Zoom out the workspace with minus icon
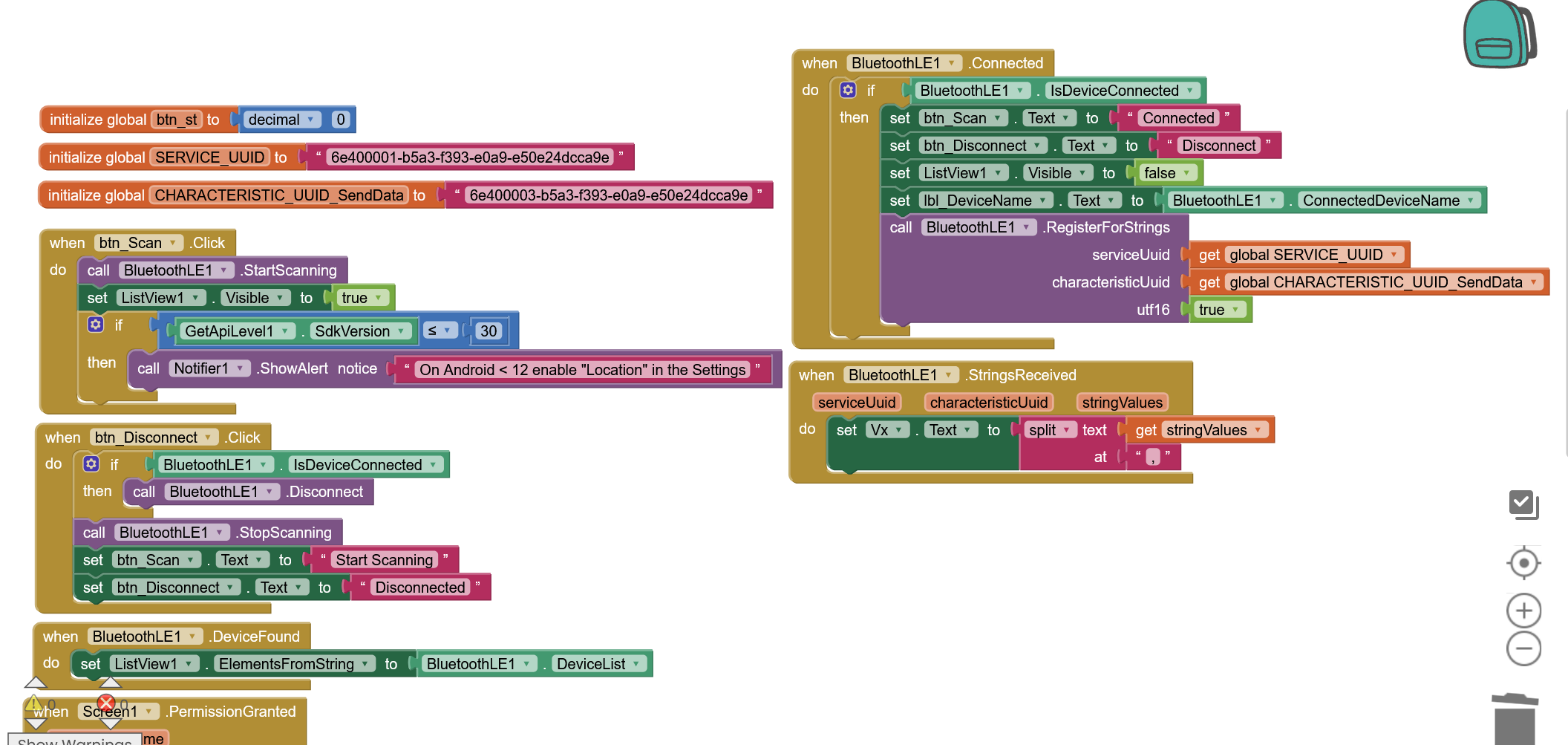The image size is (1568, 745). coord(1523,648)
